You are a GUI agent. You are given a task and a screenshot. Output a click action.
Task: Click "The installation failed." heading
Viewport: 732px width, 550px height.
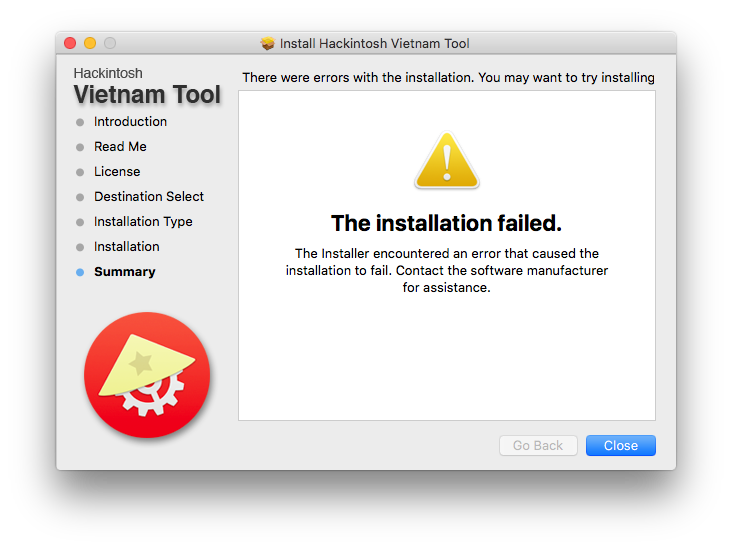(446, 222)
